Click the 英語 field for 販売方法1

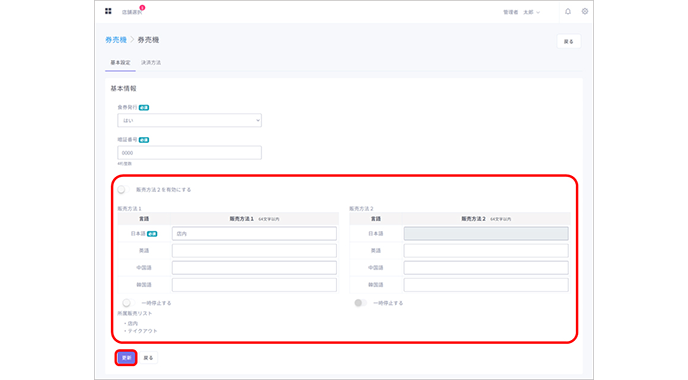(254, 251)
